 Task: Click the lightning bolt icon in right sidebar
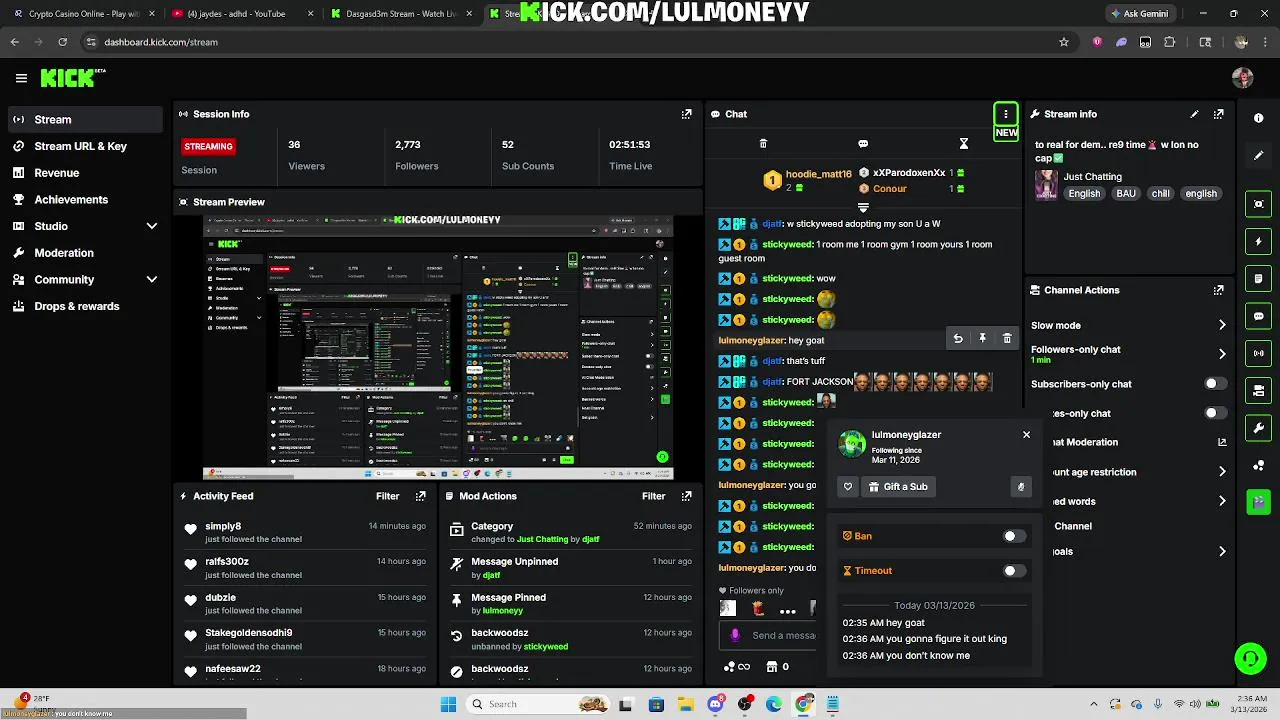(x=1258, y=242)
